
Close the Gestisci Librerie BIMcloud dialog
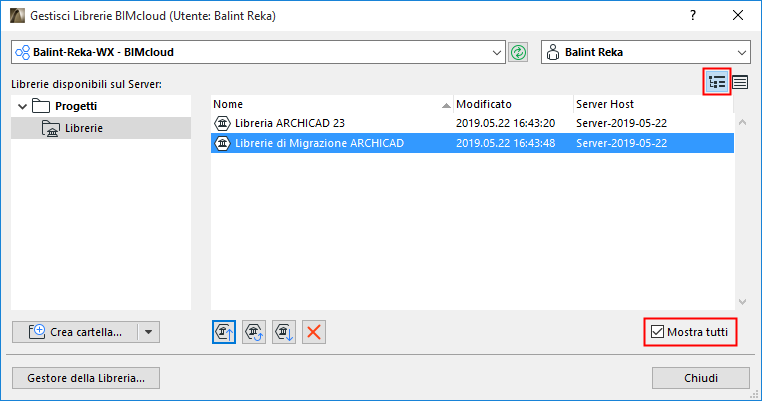[738, 16]
